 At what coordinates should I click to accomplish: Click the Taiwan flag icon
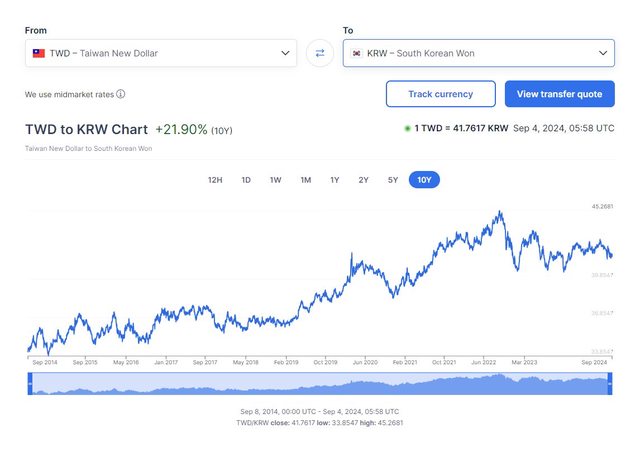(x=39, y=53)
